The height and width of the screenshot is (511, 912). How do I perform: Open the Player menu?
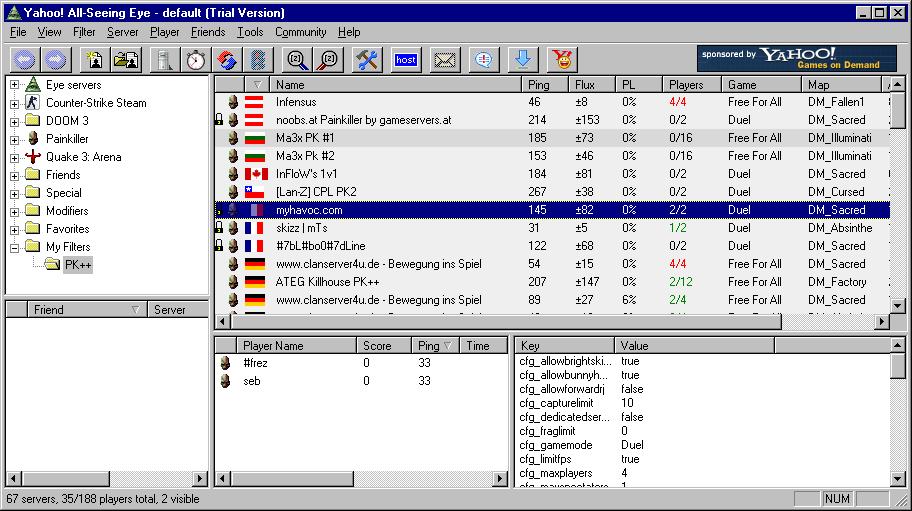(x=165, y=32)
